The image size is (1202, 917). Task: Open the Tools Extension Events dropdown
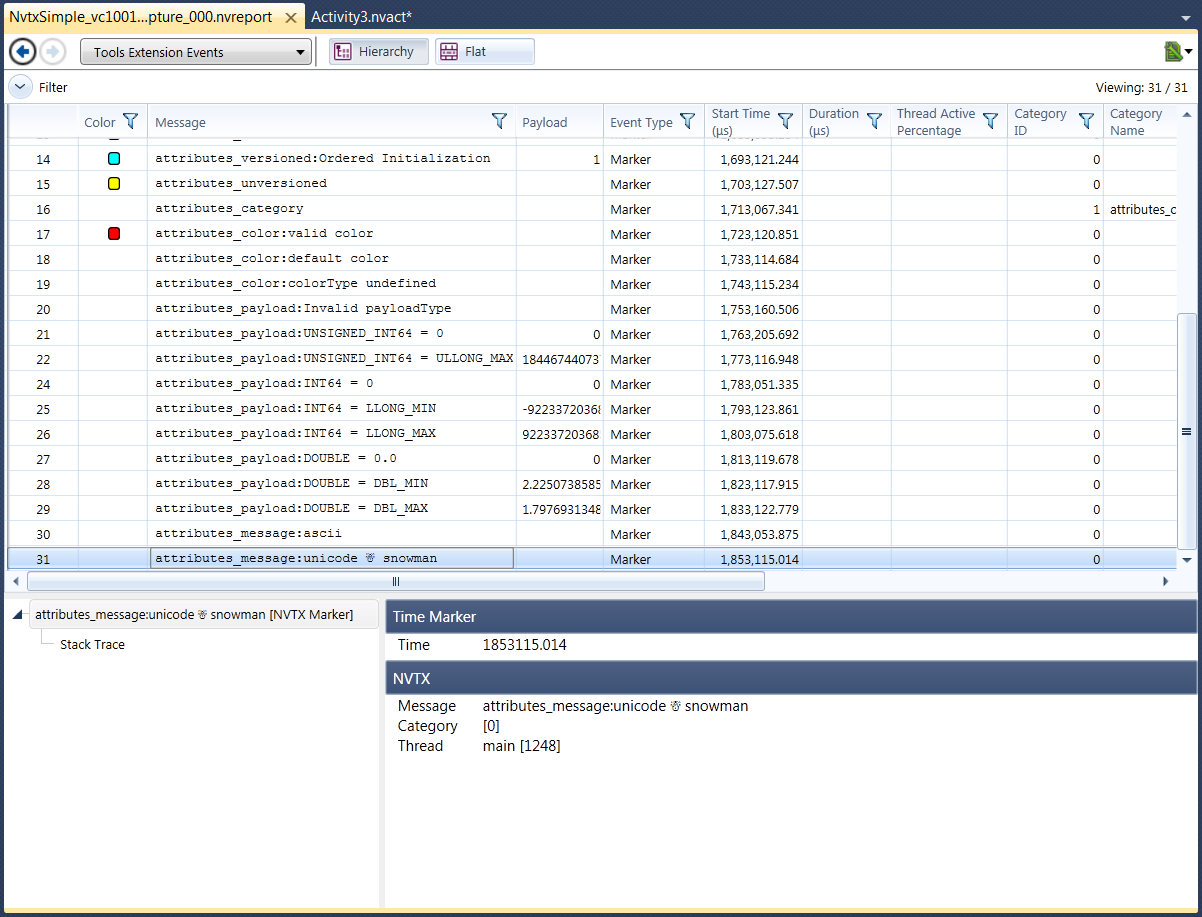point(196,52)
